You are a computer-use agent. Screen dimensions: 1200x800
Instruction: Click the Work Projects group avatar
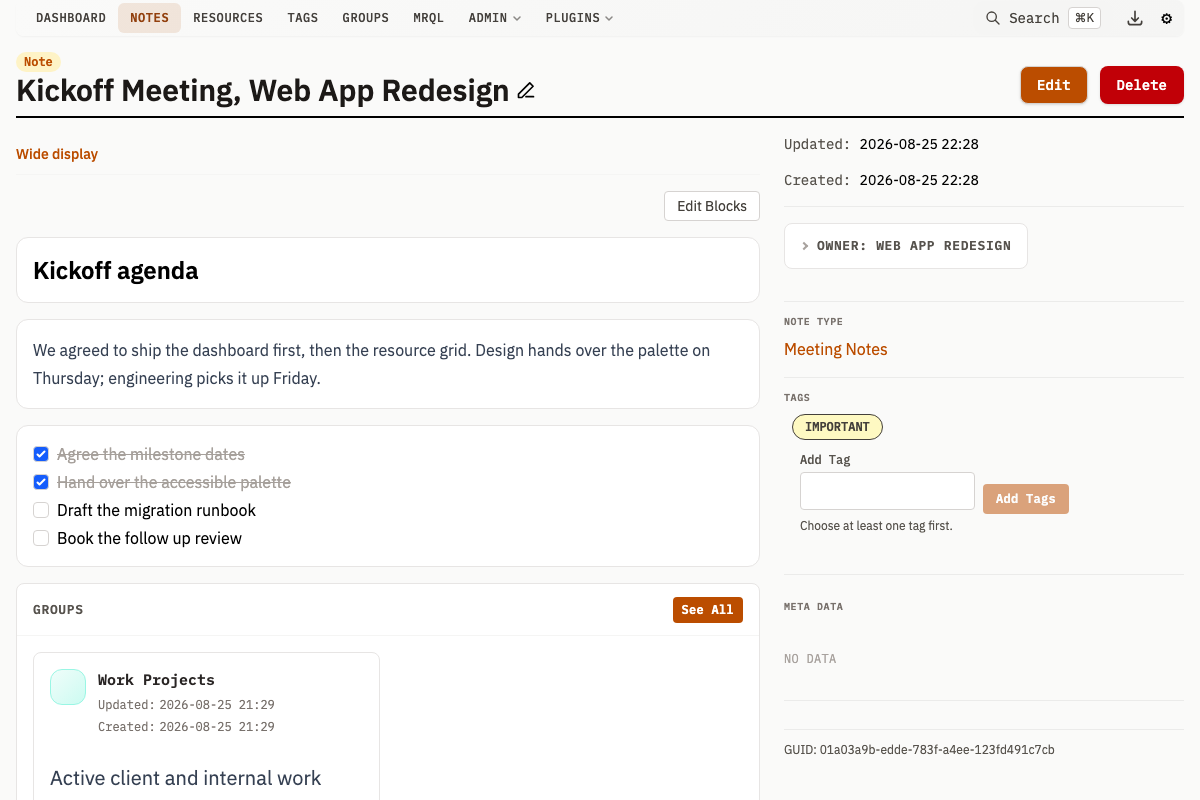click(68, 687)
